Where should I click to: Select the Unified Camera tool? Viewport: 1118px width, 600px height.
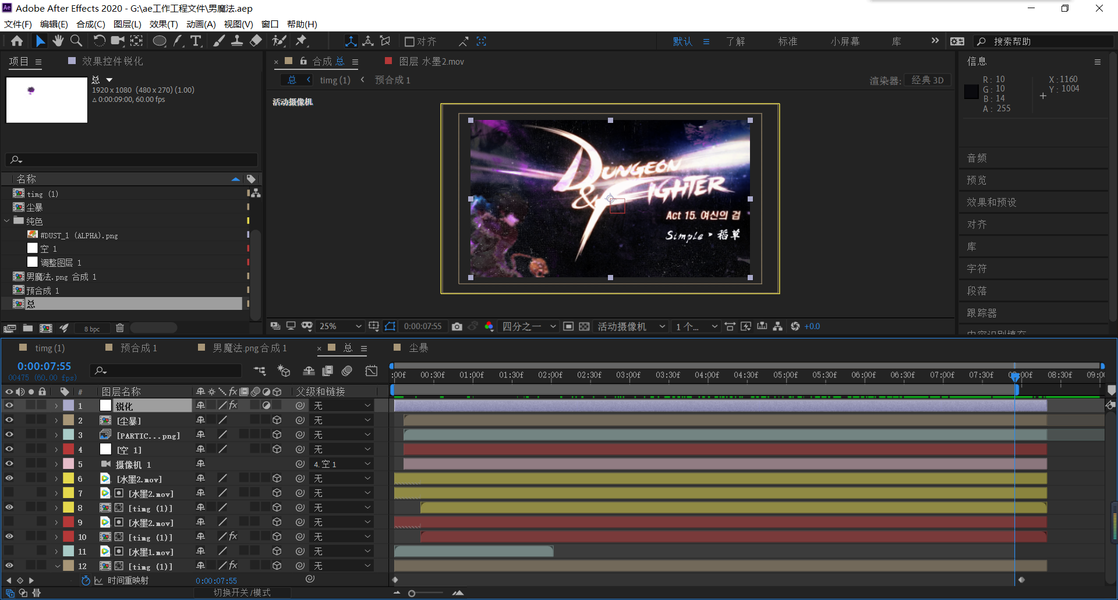tap(118, 41)
